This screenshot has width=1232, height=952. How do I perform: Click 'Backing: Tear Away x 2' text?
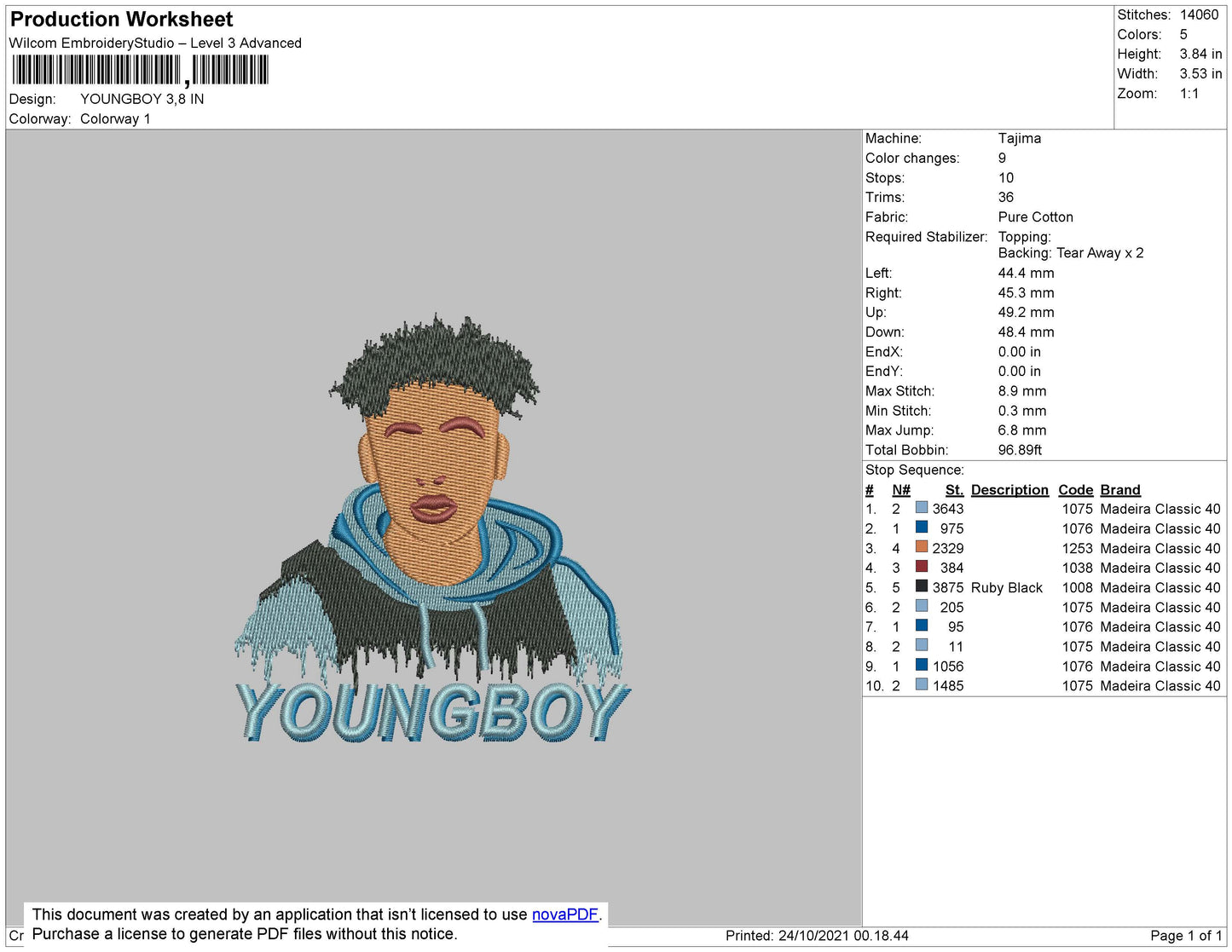(1071, 252)
